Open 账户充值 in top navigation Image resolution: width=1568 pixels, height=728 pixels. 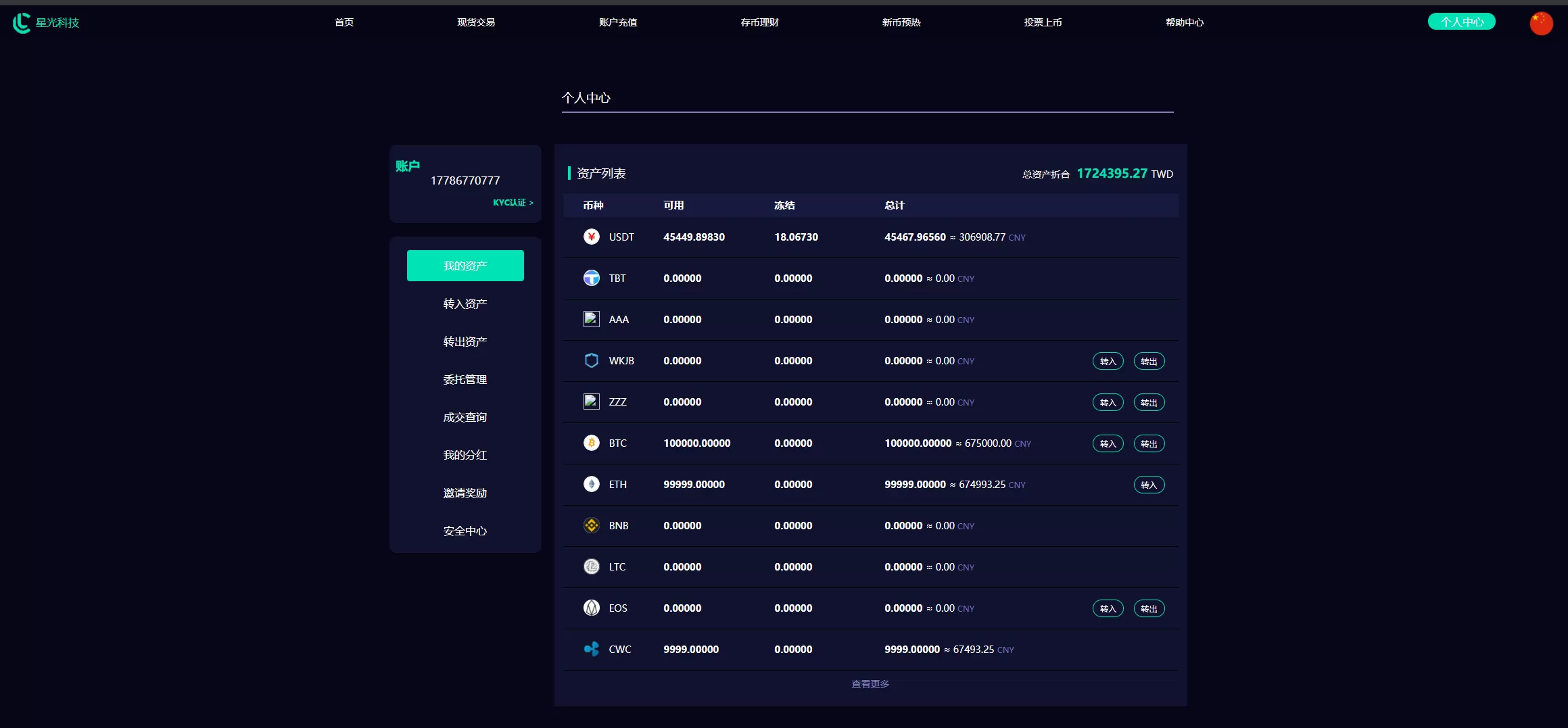tap(618, 22)
